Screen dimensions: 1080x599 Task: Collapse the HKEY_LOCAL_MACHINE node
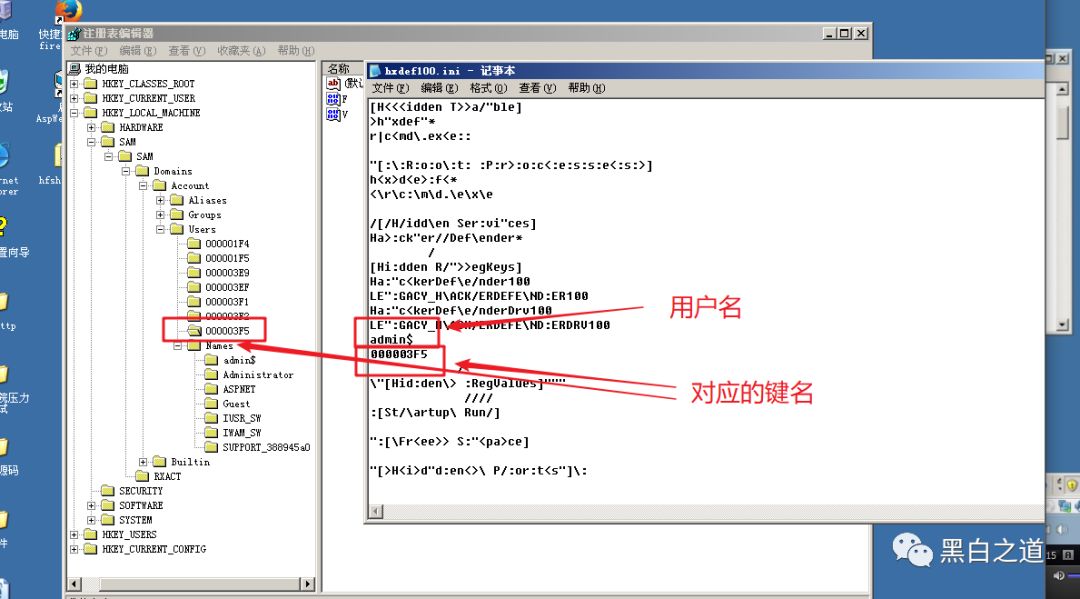[74, 113]
